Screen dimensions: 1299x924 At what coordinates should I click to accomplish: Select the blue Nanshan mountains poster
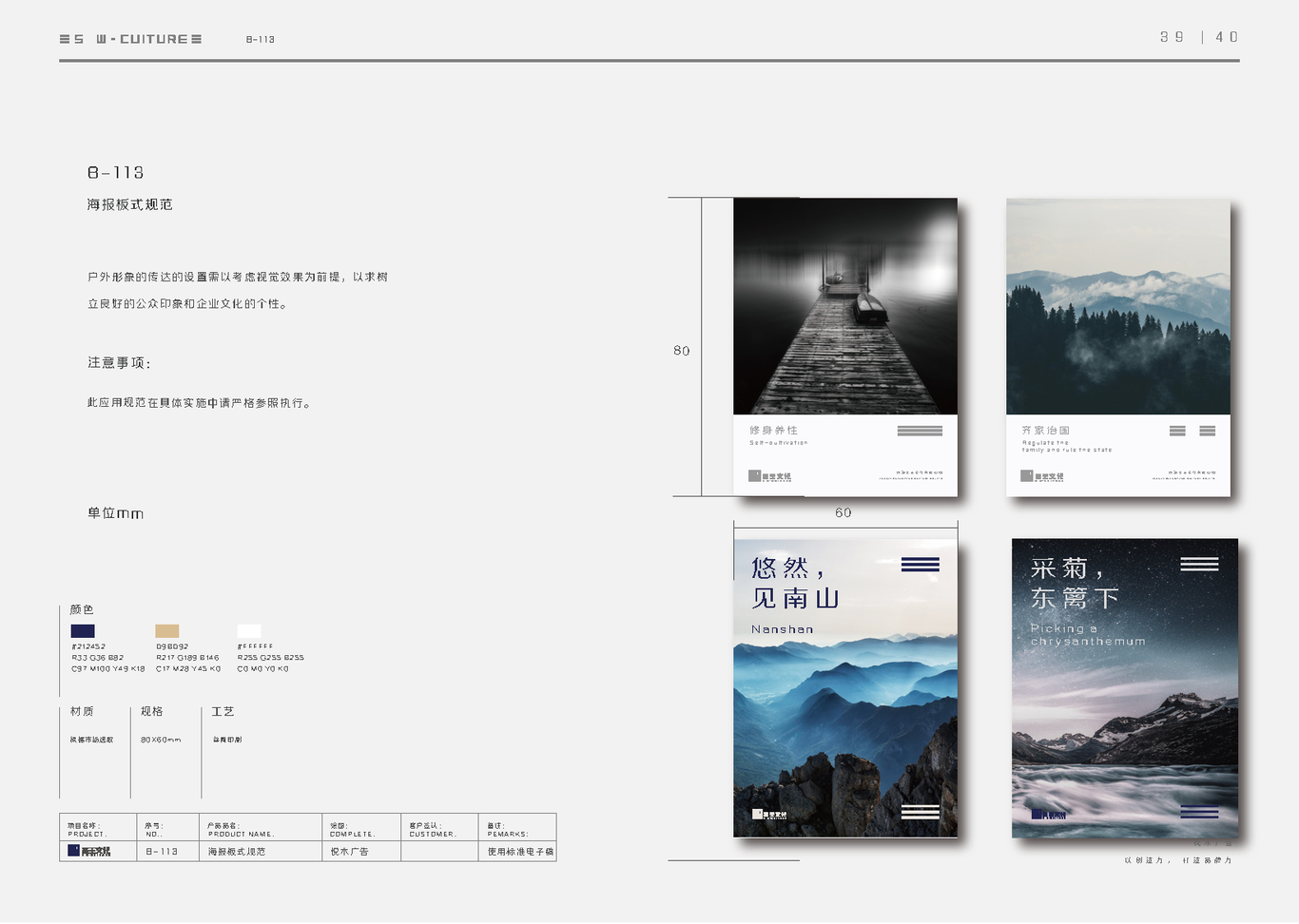coord(845,688)
